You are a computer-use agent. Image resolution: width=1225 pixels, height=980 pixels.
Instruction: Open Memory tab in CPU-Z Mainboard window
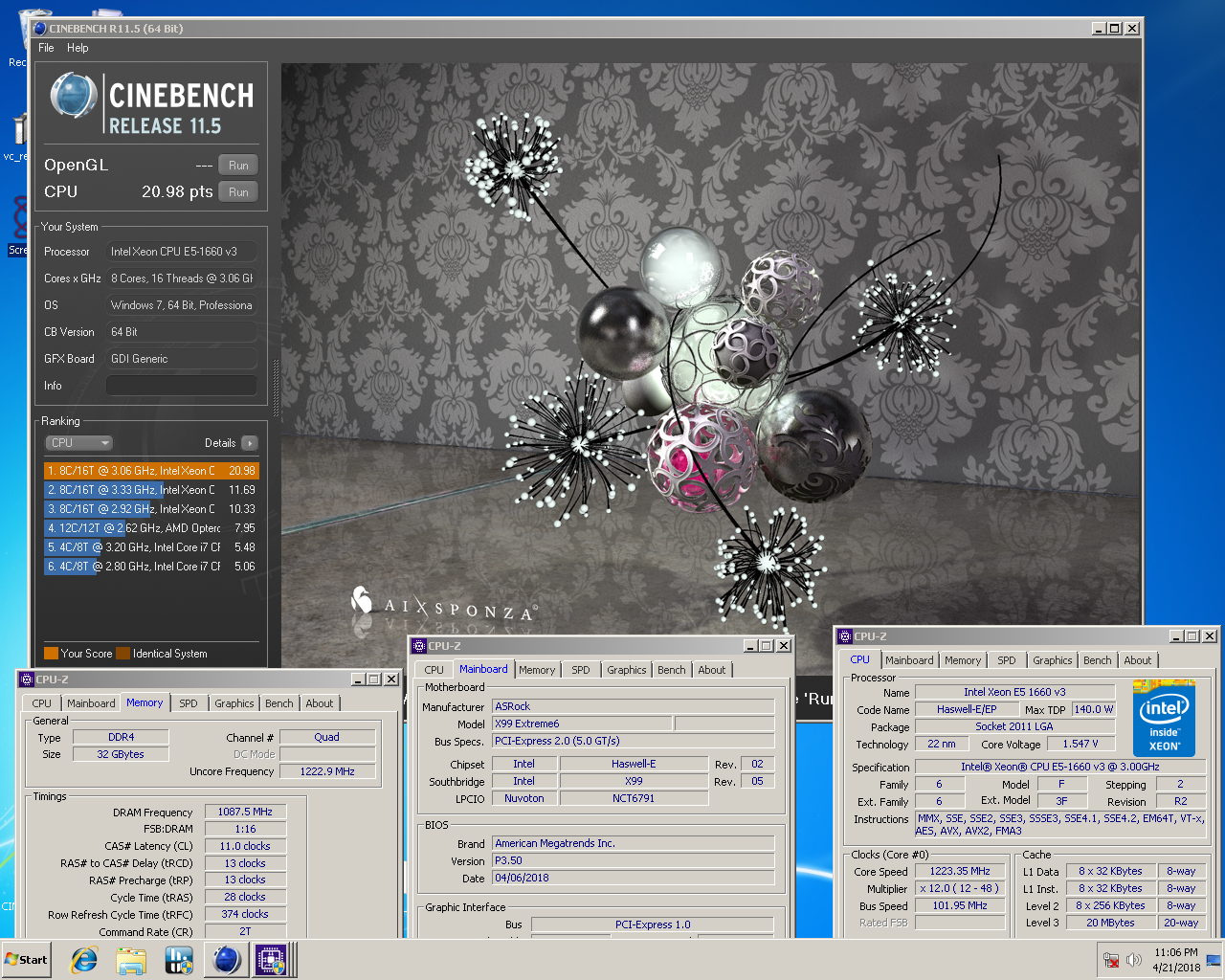pyautogui.click(x=537, y=670)
